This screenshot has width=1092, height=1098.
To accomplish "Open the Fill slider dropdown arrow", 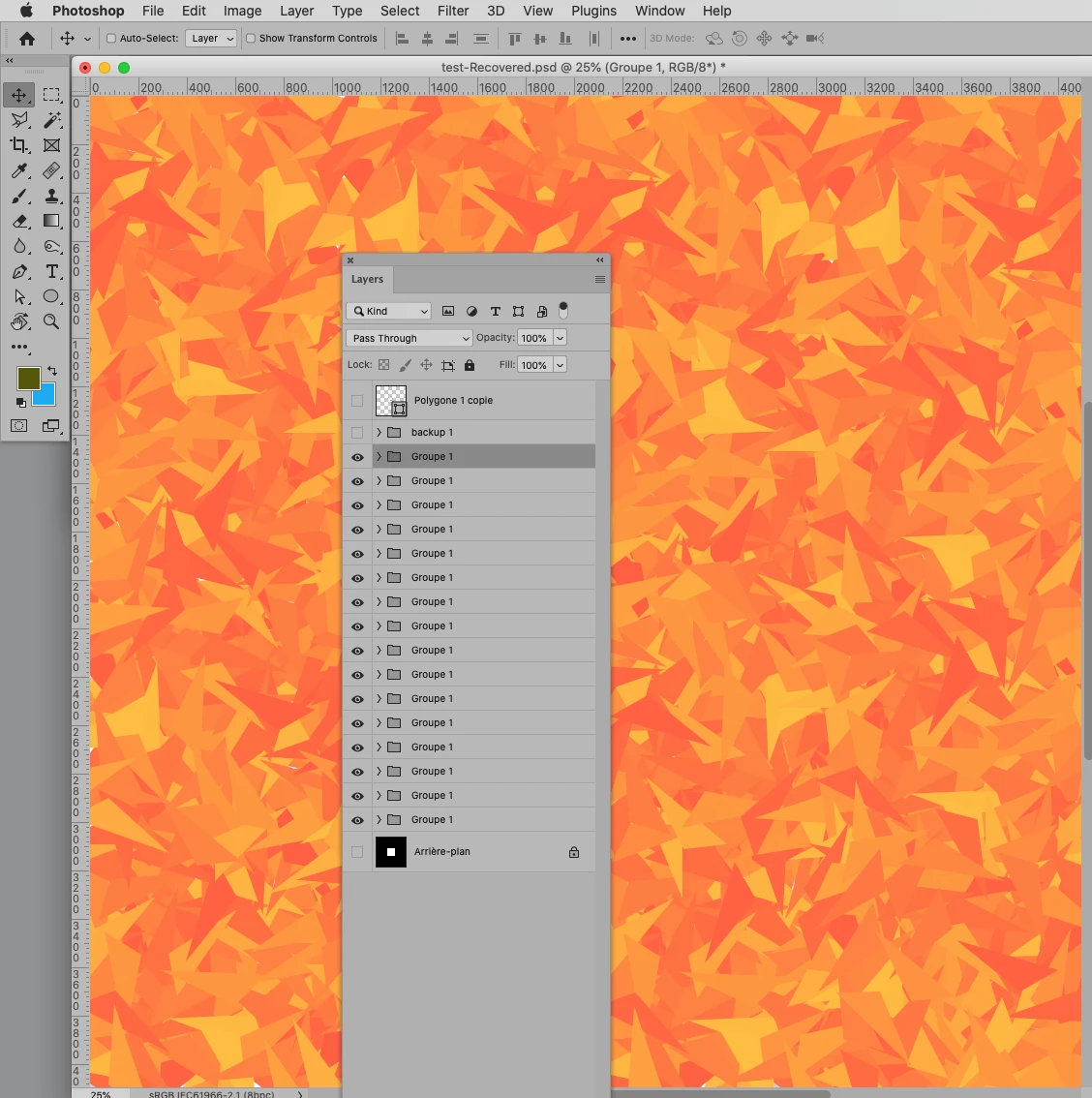I will click(560, 366).
